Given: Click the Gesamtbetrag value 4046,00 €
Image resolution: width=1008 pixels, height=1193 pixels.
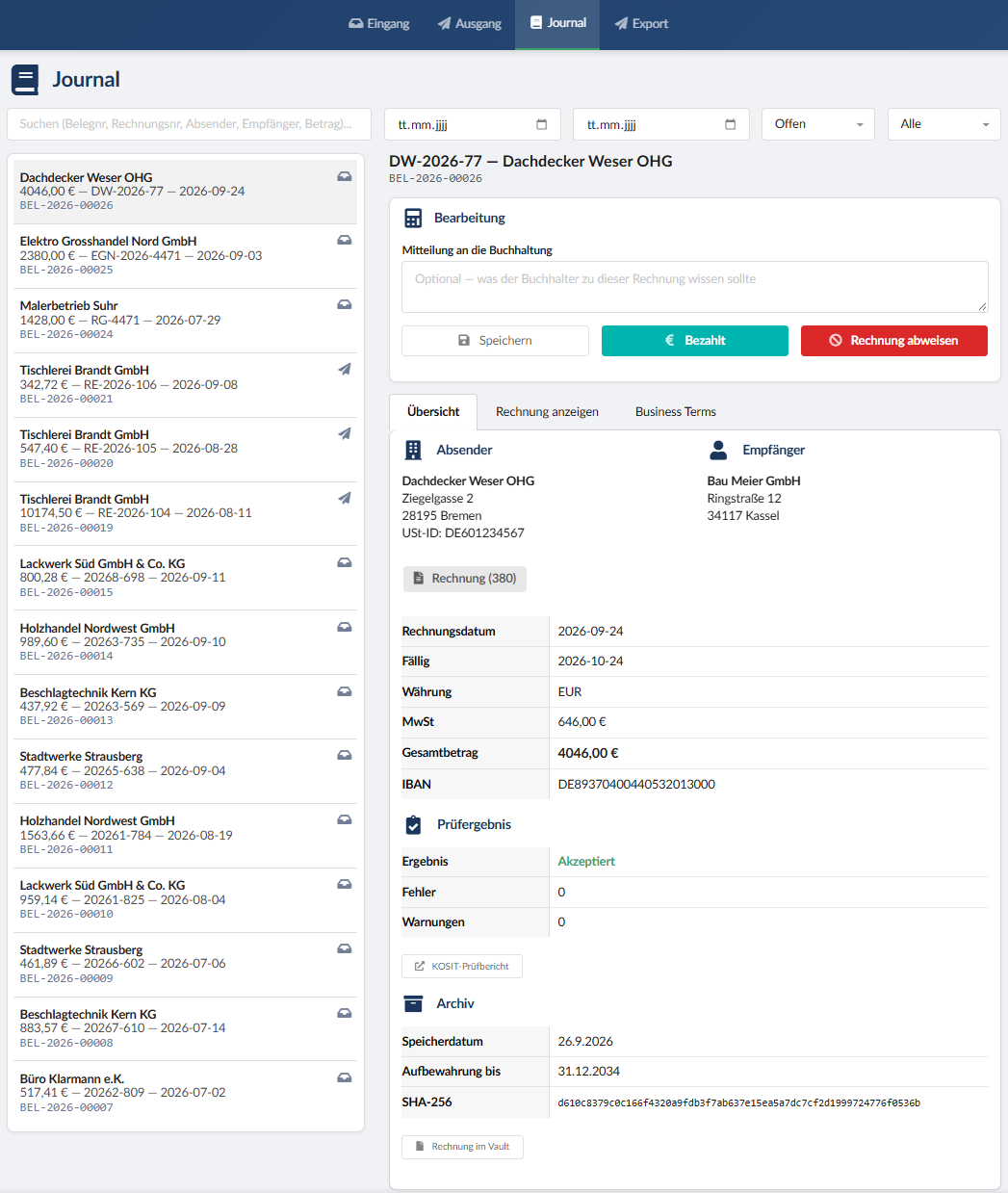Looking at the screenshot, I should click(x=588, y=754).
